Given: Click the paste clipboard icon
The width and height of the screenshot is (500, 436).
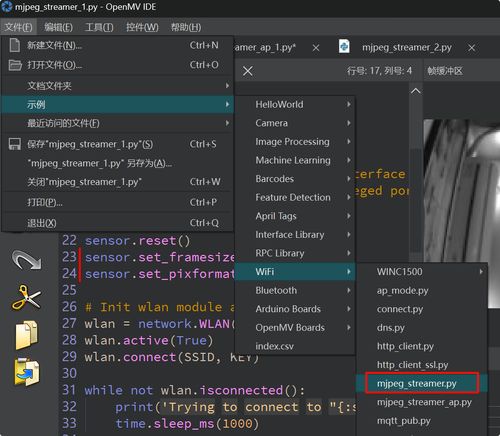Looking at the screenshot, I should click(x=27, y=372).
